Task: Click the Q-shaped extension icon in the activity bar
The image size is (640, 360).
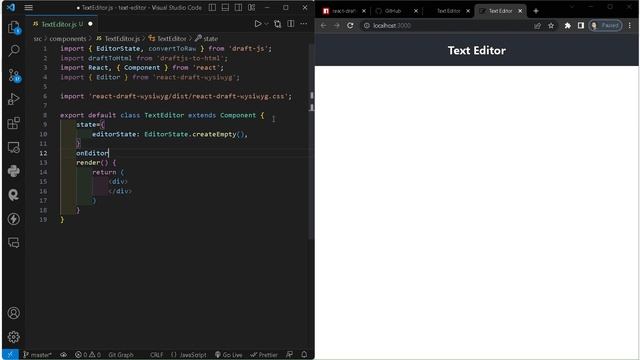Action: coord(14,195)
